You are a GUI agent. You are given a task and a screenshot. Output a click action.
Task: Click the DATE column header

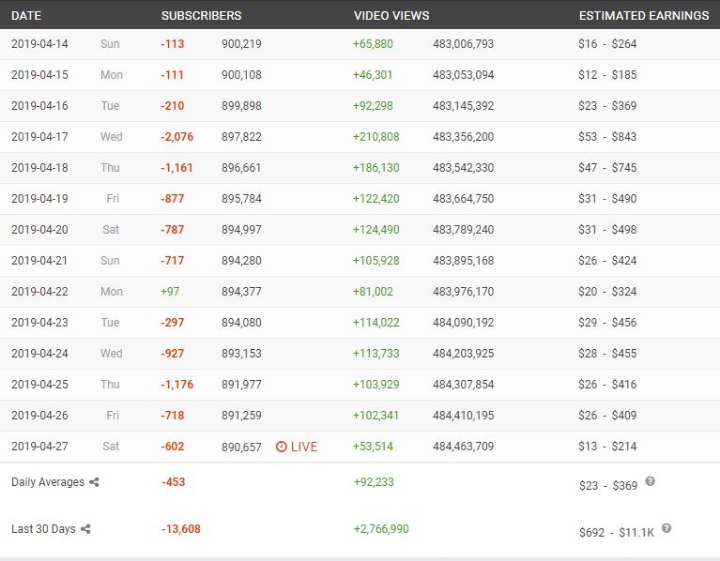(26, 16)
